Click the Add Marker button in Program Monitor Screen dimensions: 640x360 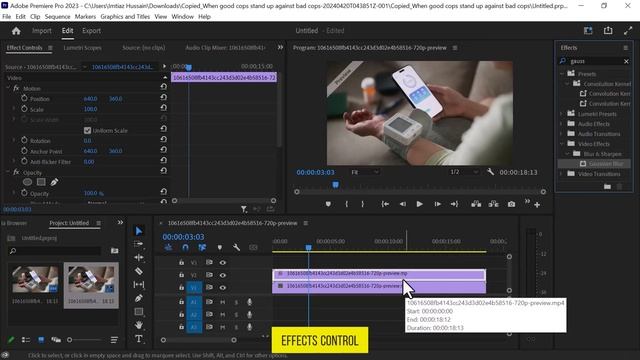click(328, 204)
